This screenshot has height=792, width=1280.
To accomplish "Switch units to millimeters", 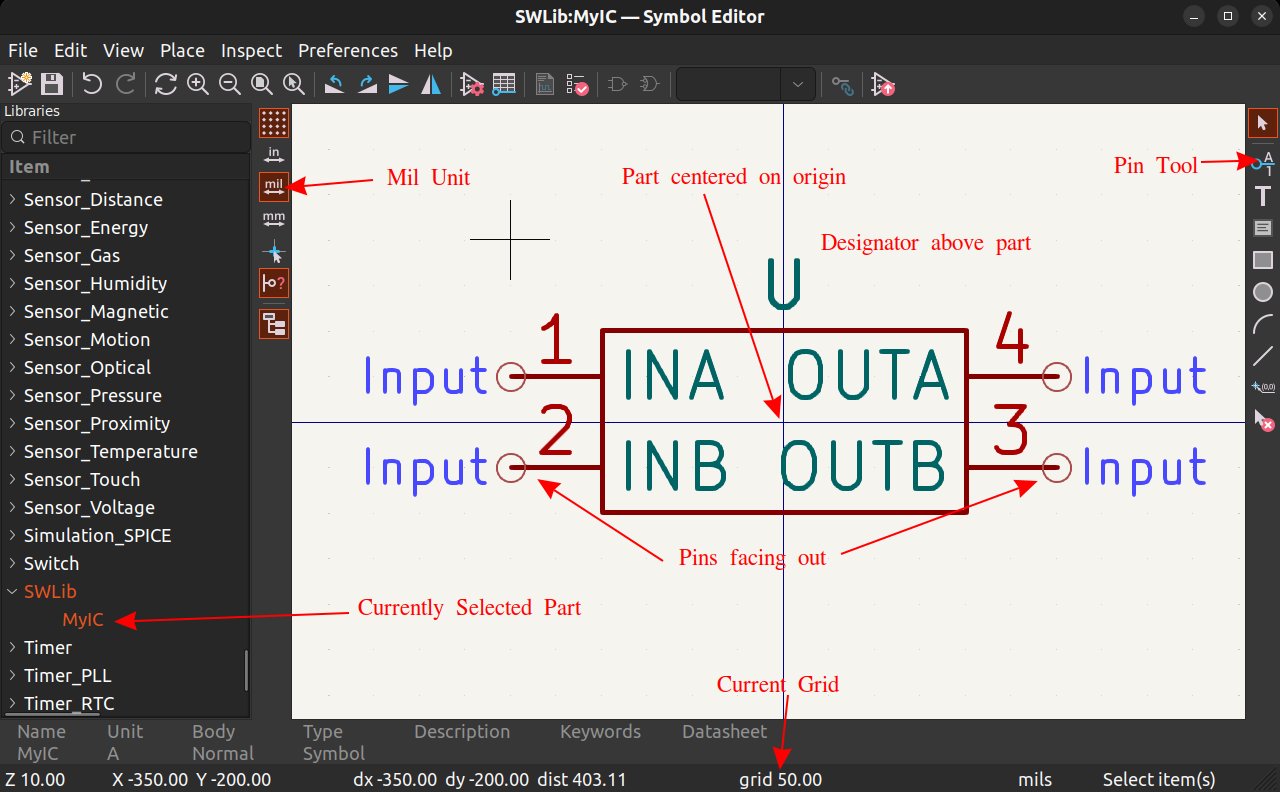I will click(x=274, y=219).
